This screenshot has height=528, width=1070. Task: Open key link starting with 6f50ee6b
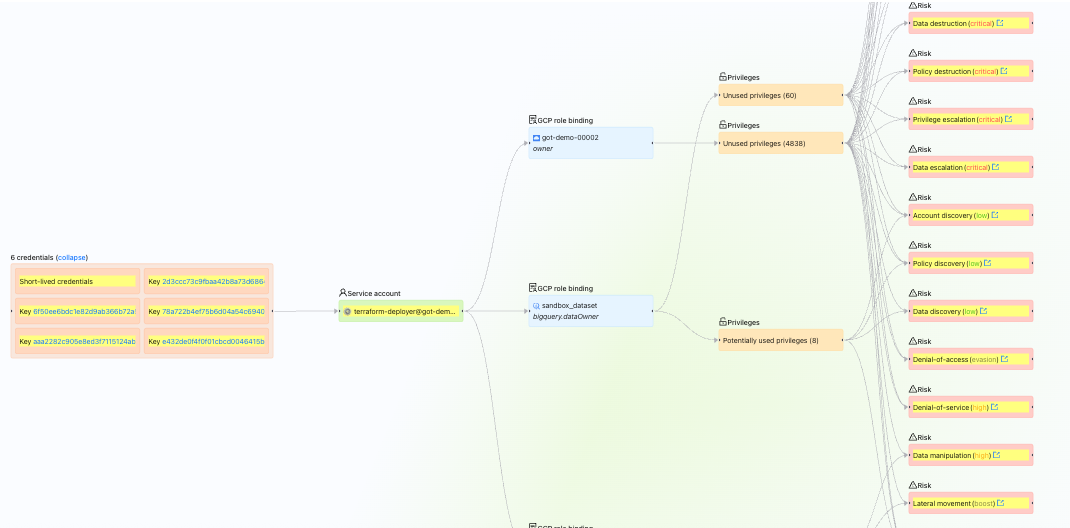coord(84,312)
